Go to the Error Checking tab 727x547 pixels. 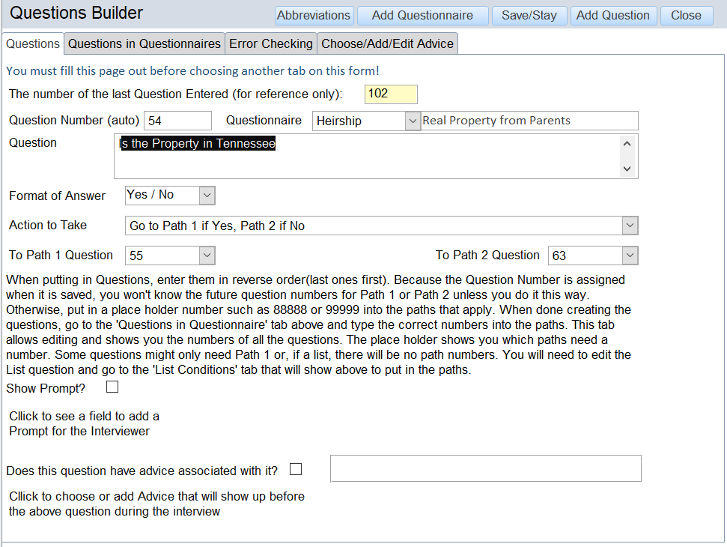click(x=271, y=44)
